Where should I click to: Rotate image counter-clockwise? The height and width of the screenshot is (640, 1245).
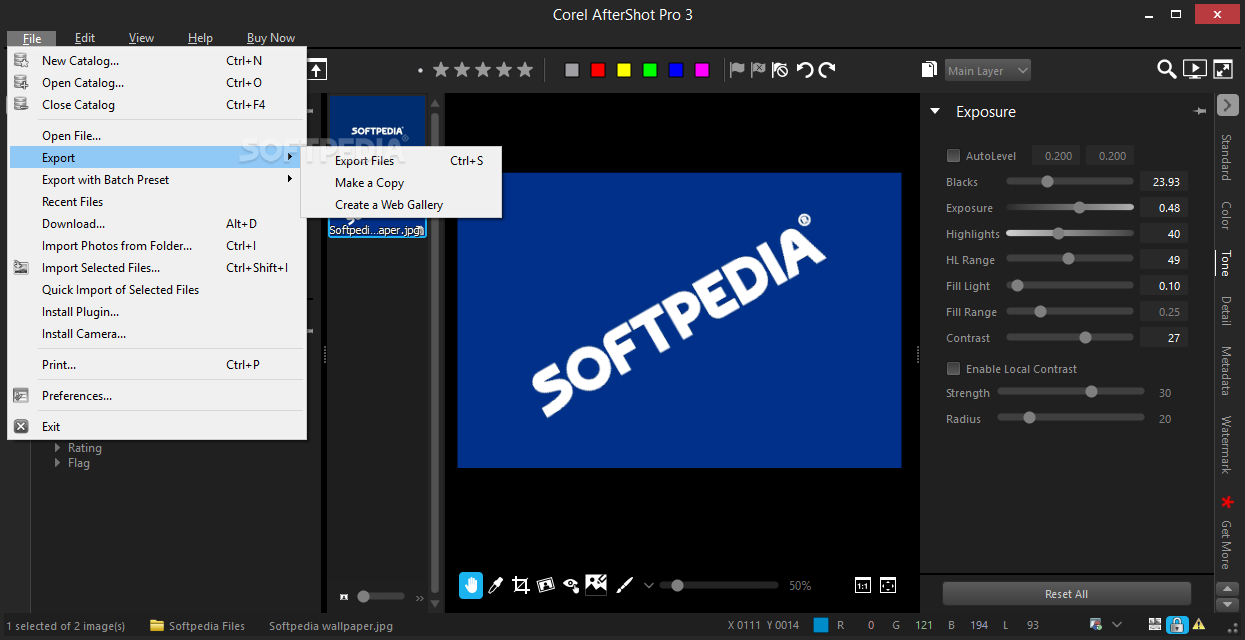click(x=804, y=70)
